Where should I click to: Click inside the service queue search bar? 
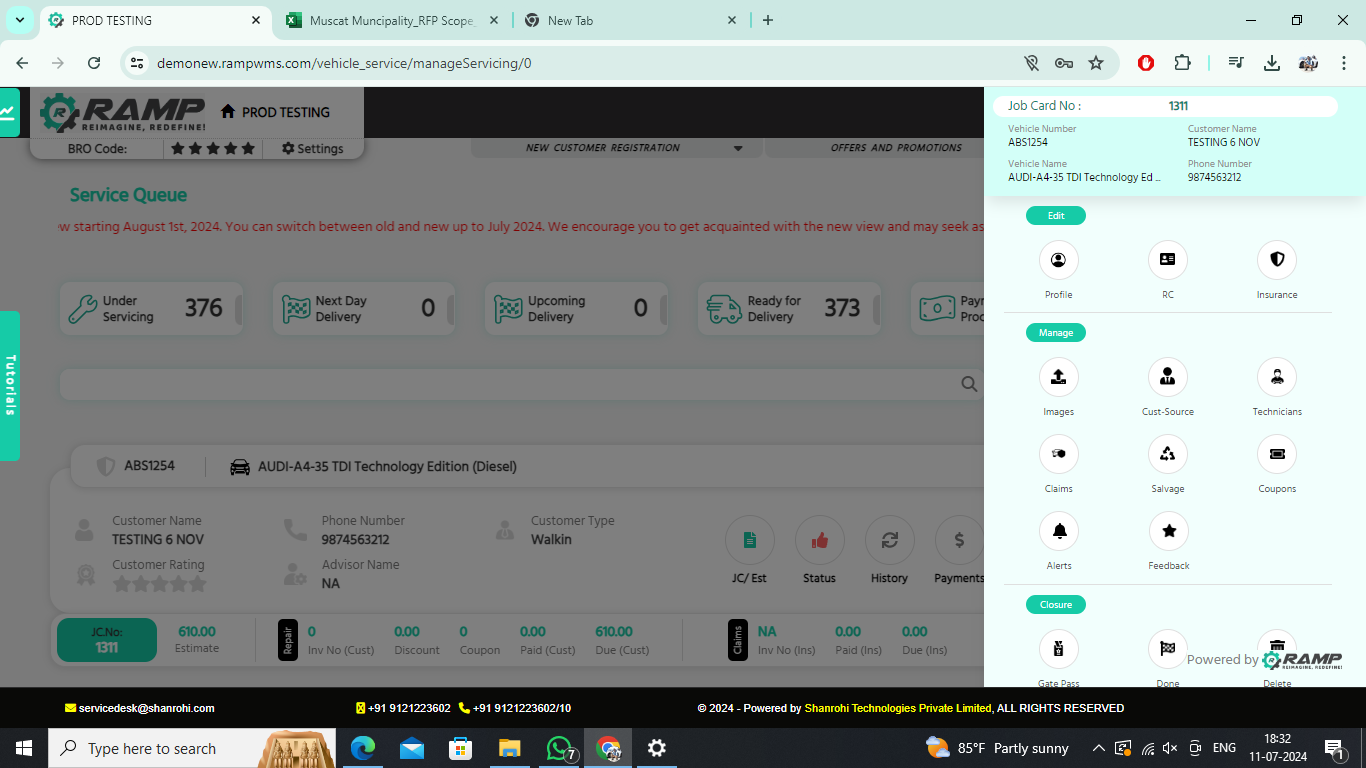click(x=500, y=384)
